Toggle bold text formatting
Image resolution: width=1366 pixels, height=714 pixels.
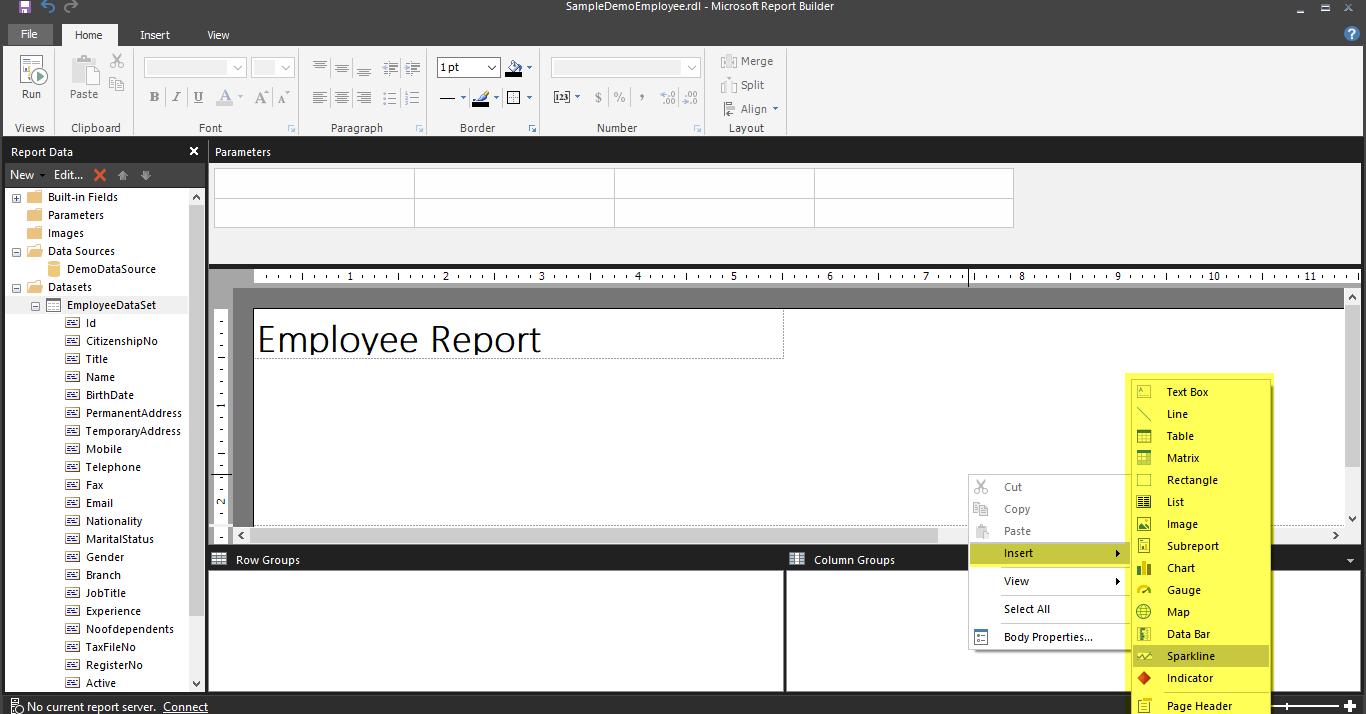tap(154, 97)
